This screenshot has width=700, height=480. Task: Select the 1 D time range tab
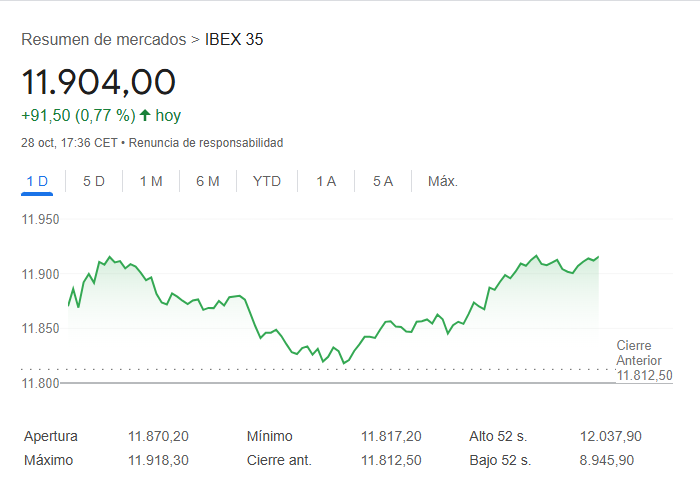tap(37, 181)
